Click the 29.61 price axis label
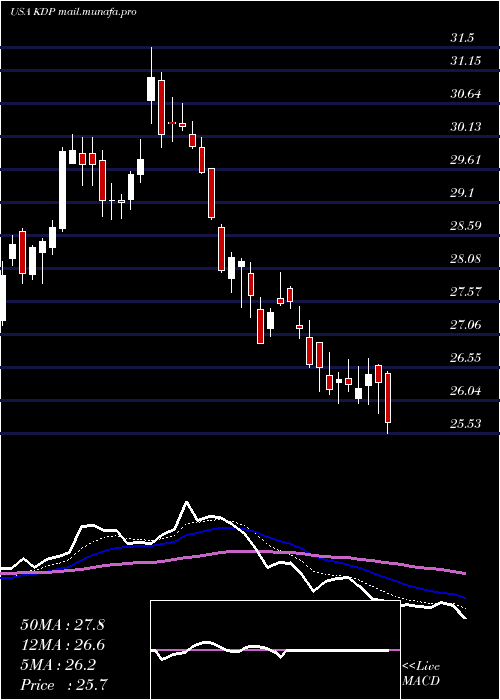Viewport: 500px width, 700px height. click(466, 160)
